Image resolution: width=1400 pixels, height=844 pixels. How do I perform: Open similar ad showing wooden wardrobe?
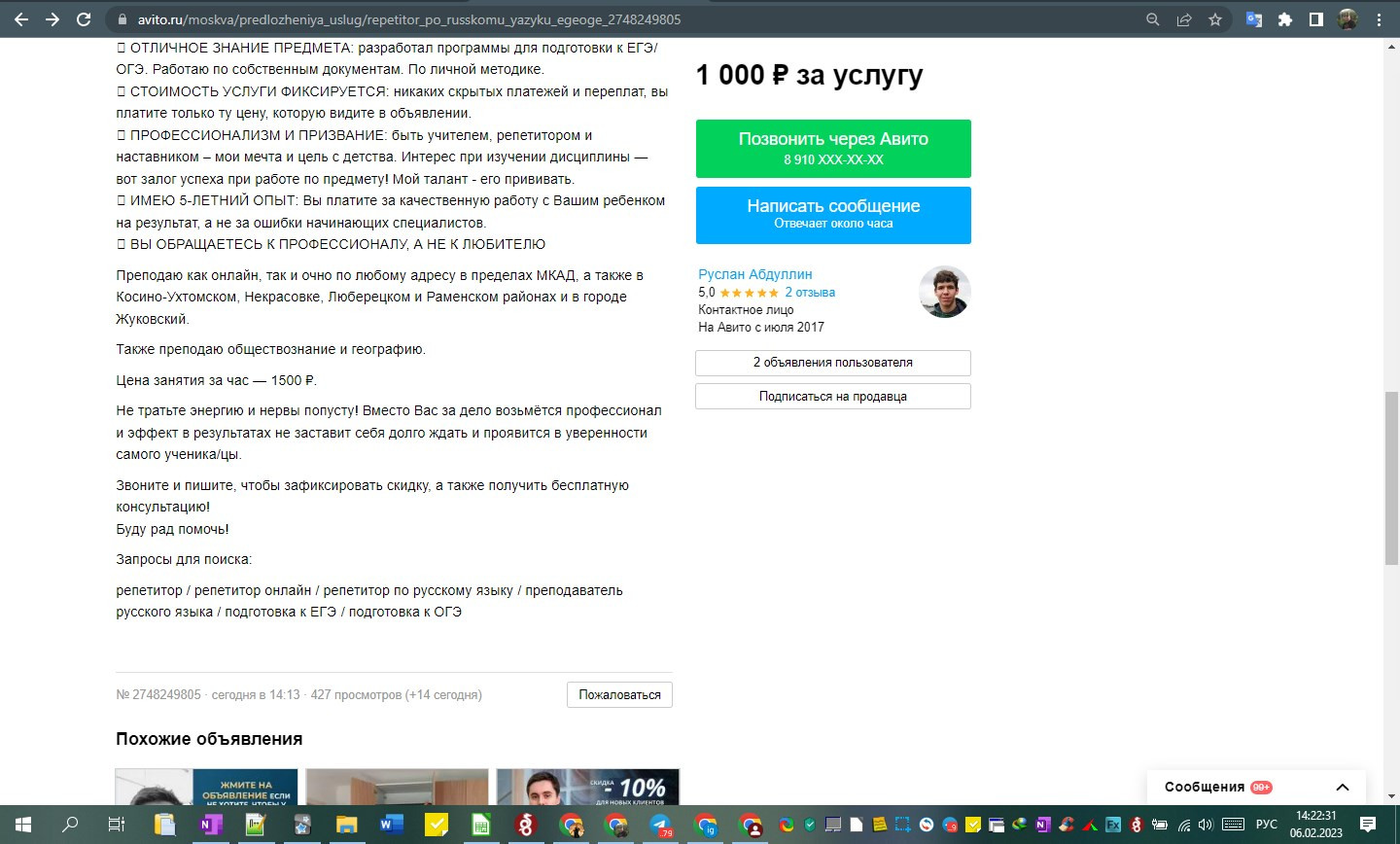point(397,787)
